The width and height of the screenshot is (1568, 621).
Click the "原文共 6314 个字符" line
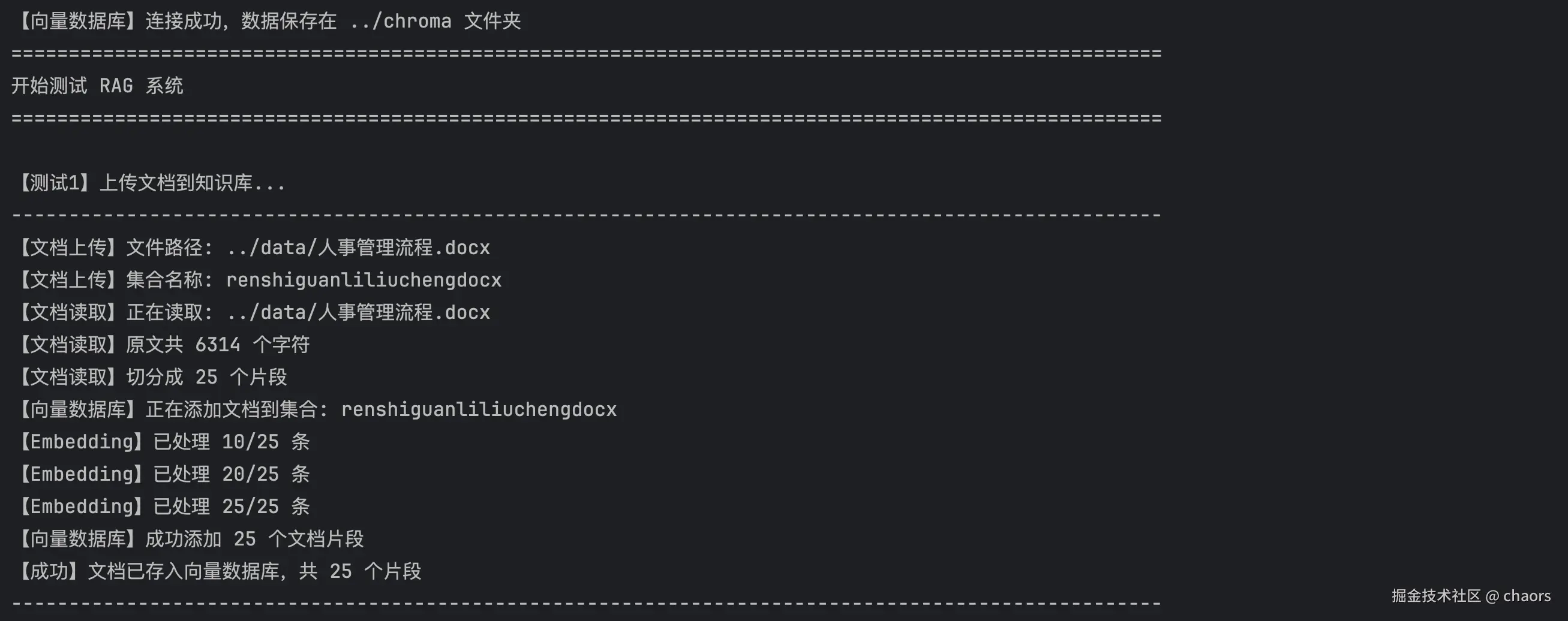point(217,345)
